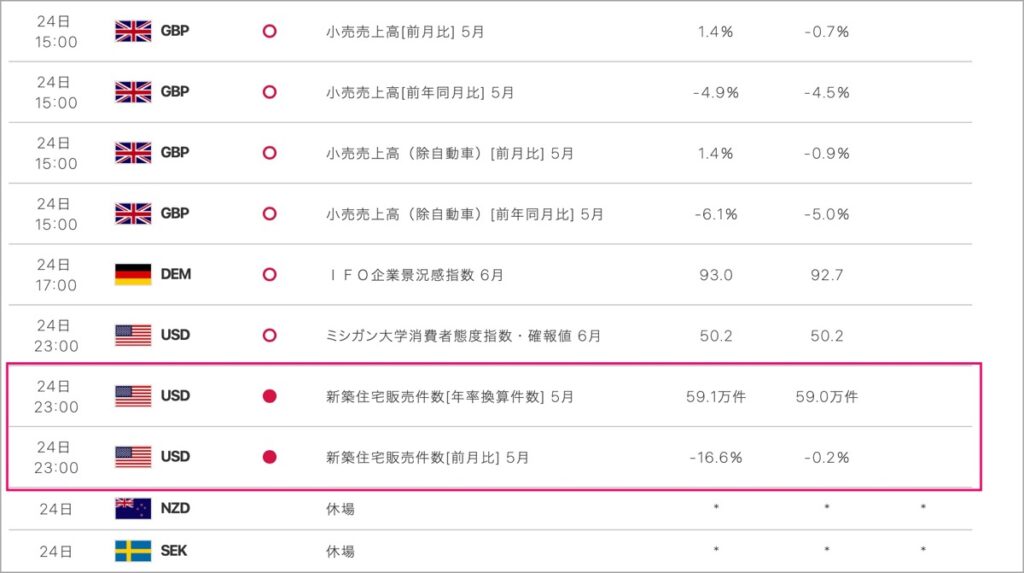The height and width of the screenshot is (573, 1024).
Task: Click the US flag beside ミシガン大学消費者態度指数
Action: (133, 335)
